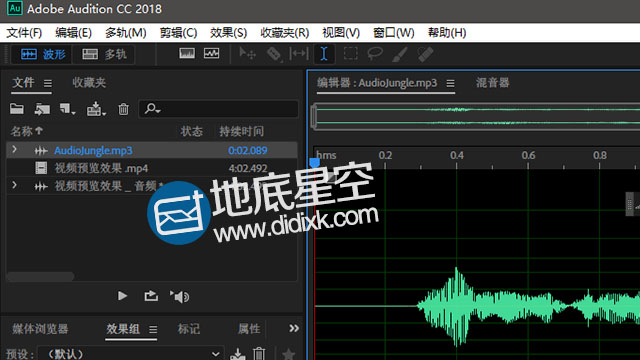Click the Open File folder icon
640x360 pixels.
tap(17, 109)
